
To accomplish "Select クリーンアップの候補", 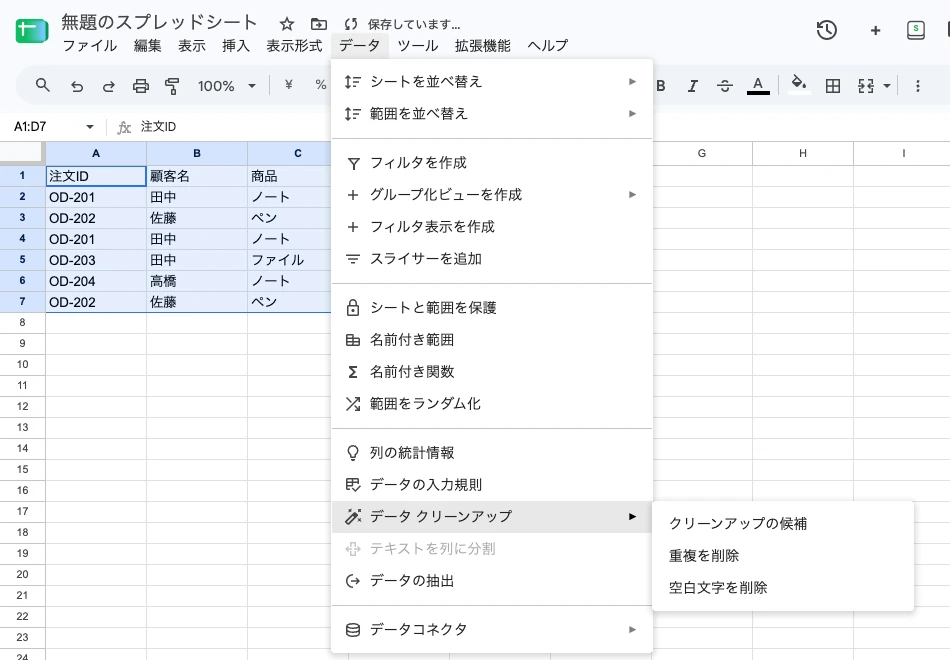I will coord(783,524).
